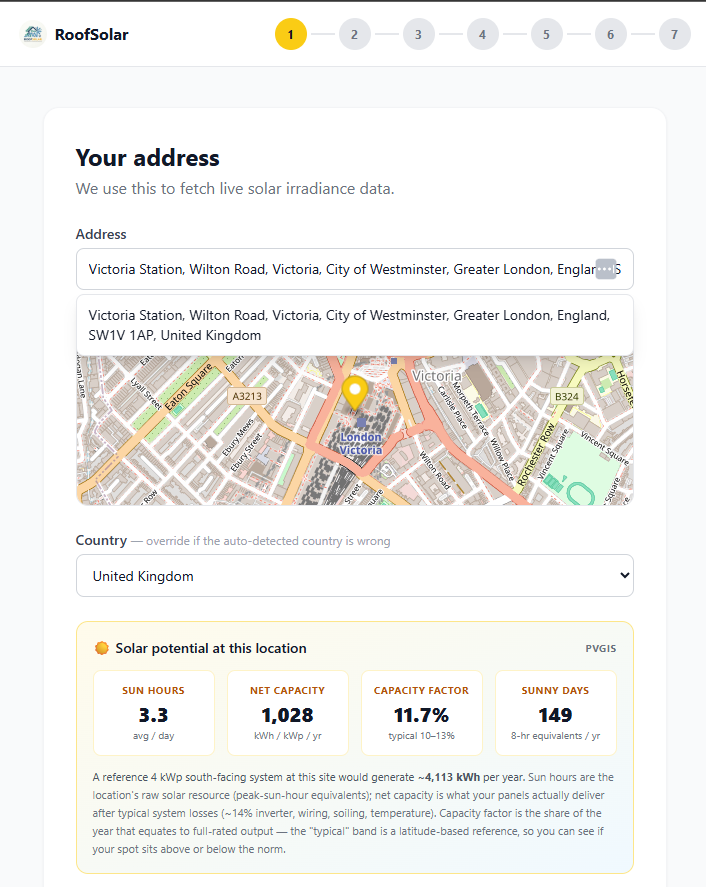The height and width of the screenshot is (887, 706).
Task: Click the 'Your address' heading
Action: tap(148, 158)
